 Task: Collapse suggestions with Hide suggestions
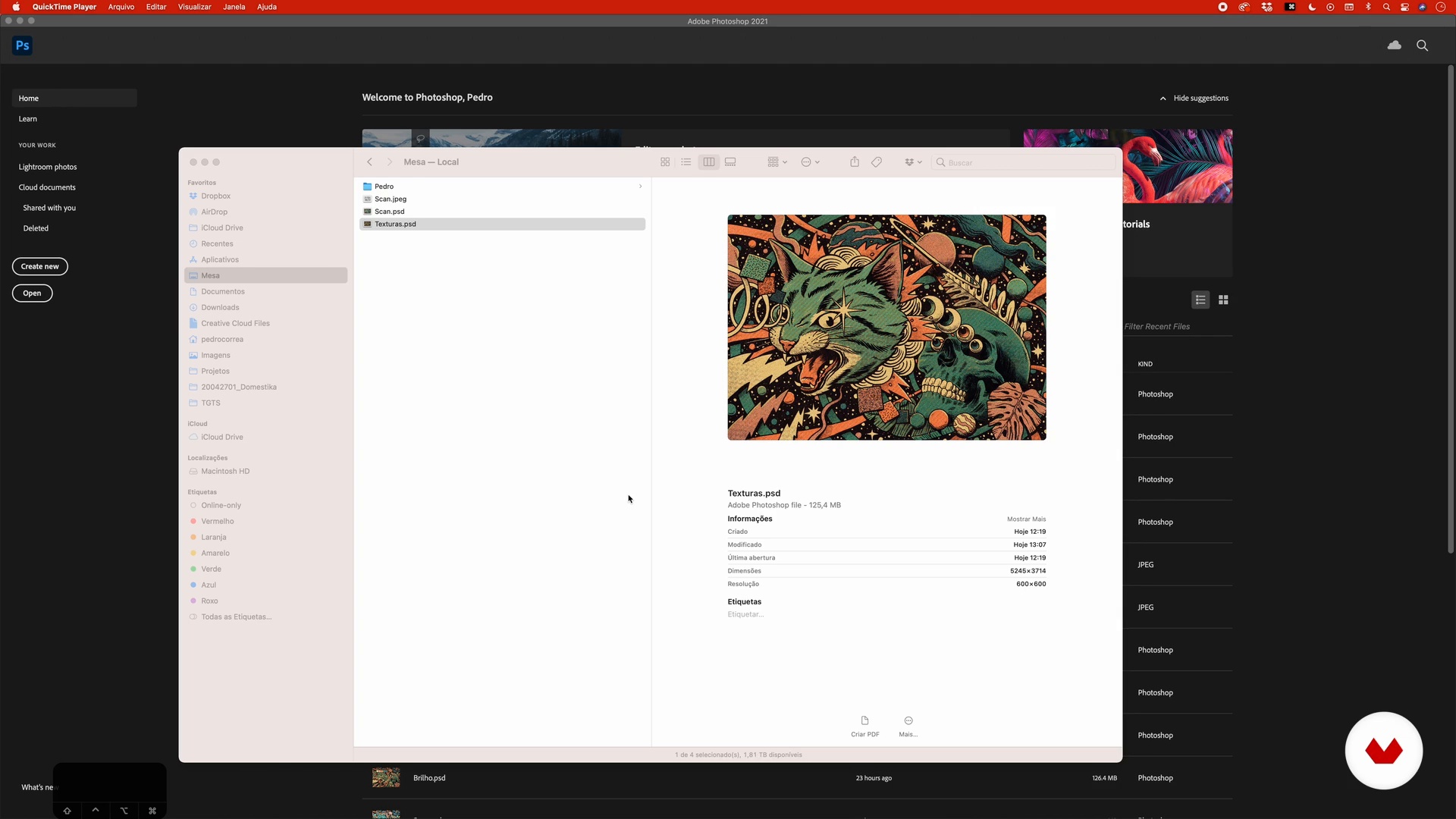[1194, 99]
